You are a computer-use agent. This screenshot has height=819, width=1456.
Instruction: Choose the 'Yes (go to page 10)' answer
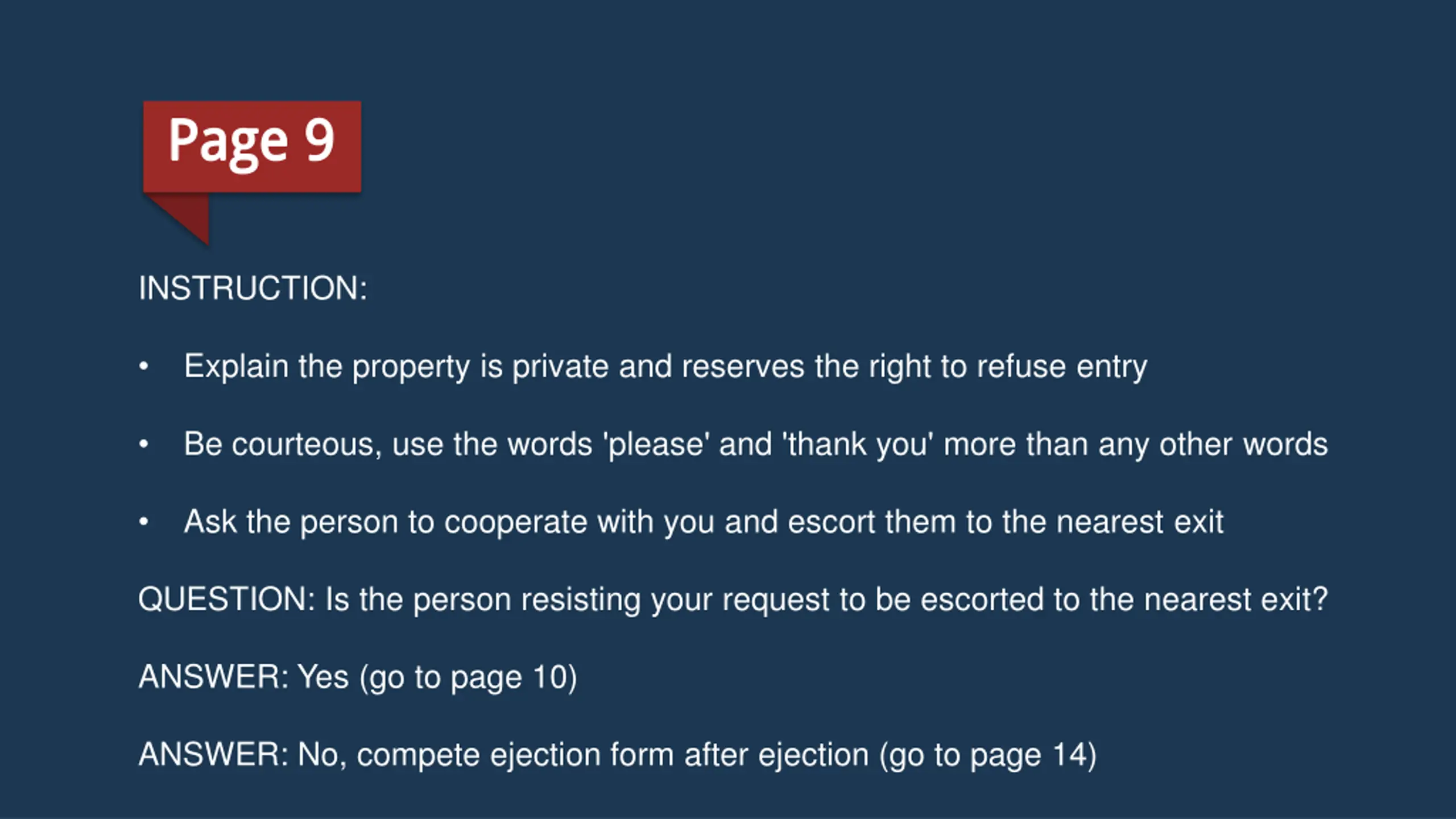tap(358, 677)
